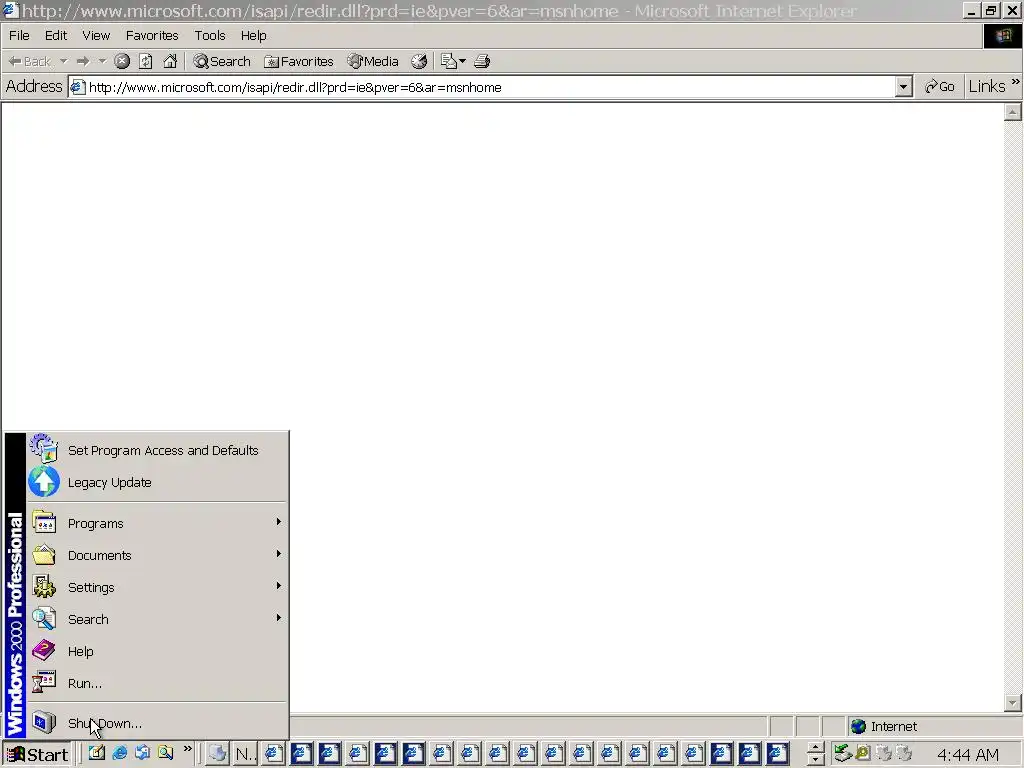This screenshot has height=768, width=1024.
Task: Open the Back history dropdown arrow
Action: coord(63,61)
